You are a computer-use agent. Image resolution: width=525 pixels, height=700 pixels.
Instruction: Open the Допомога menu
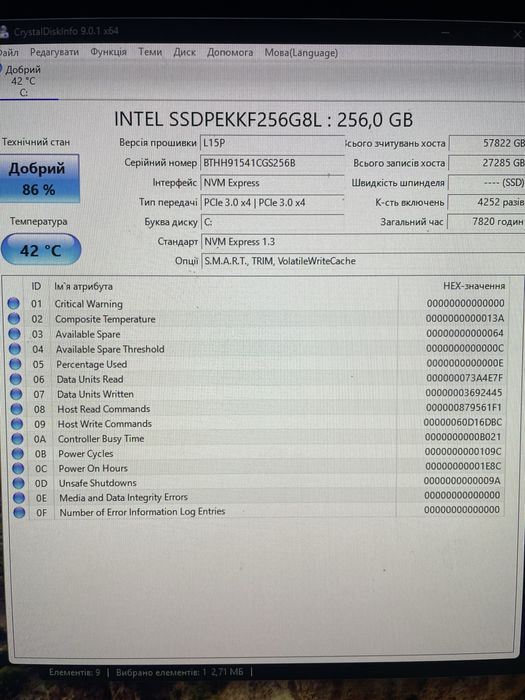pyautogui.click(x=230, y=53)
